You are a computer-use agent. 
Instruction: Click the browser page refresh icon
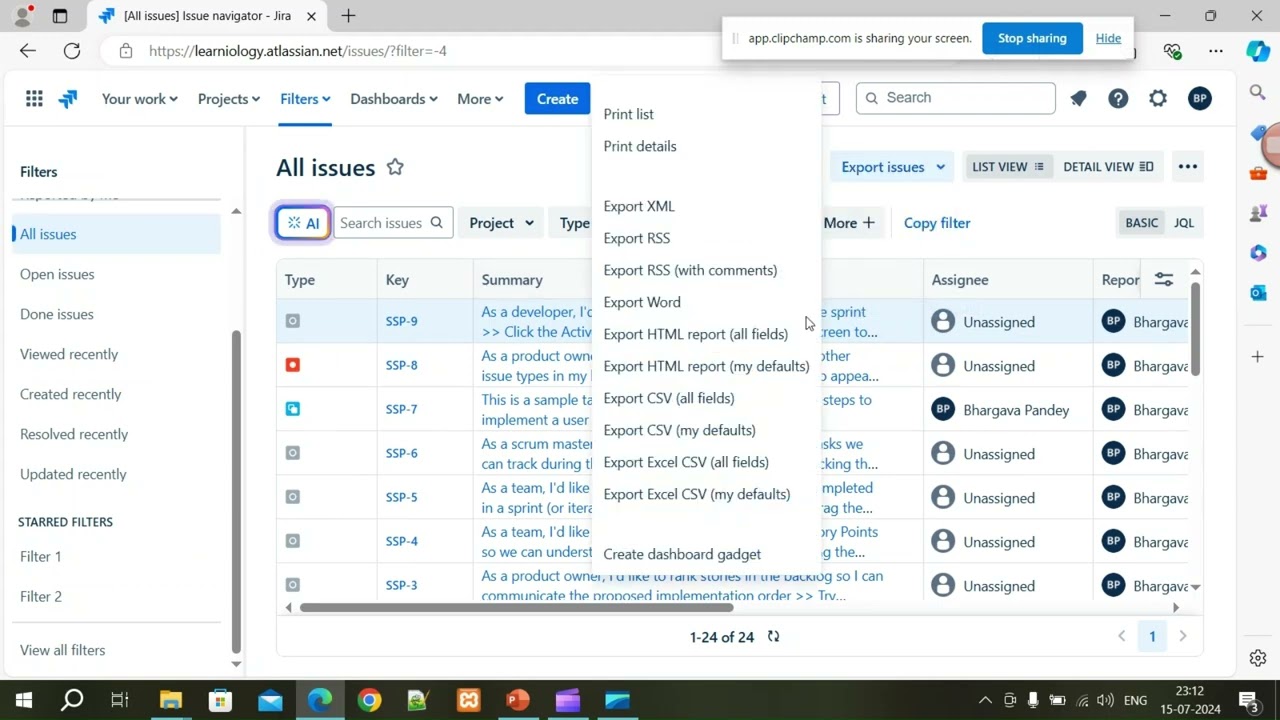click(72, 51)
